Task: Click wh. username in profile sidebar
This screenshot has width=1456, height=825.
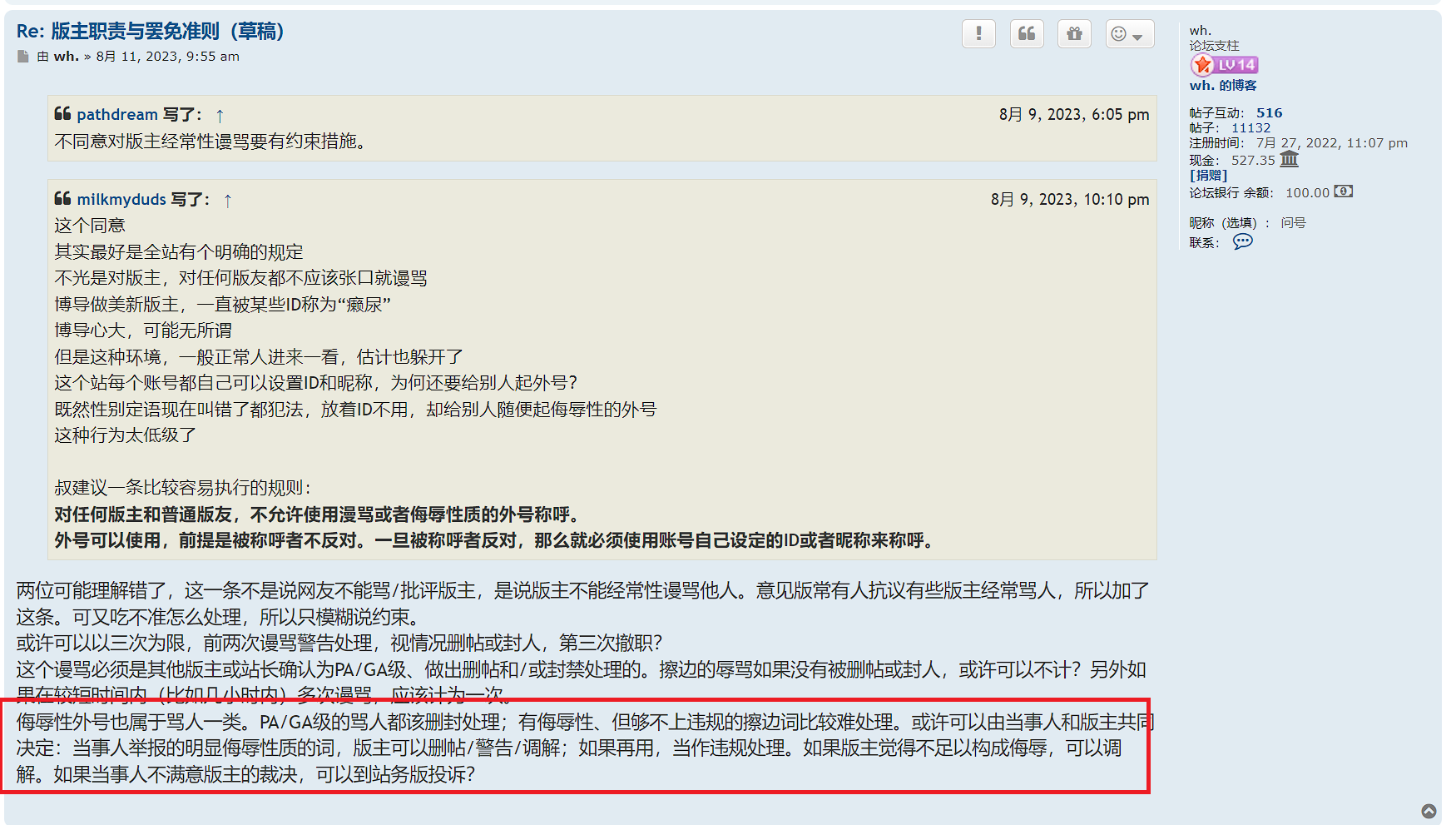Action: click(1200, 31)
